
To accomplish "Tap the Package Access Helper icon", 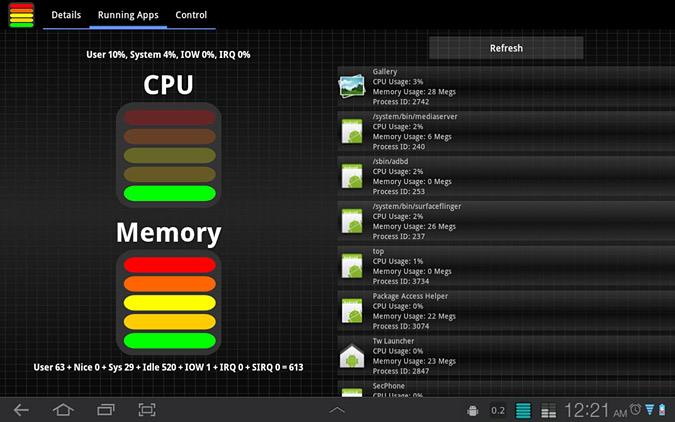I will [352, 311].
